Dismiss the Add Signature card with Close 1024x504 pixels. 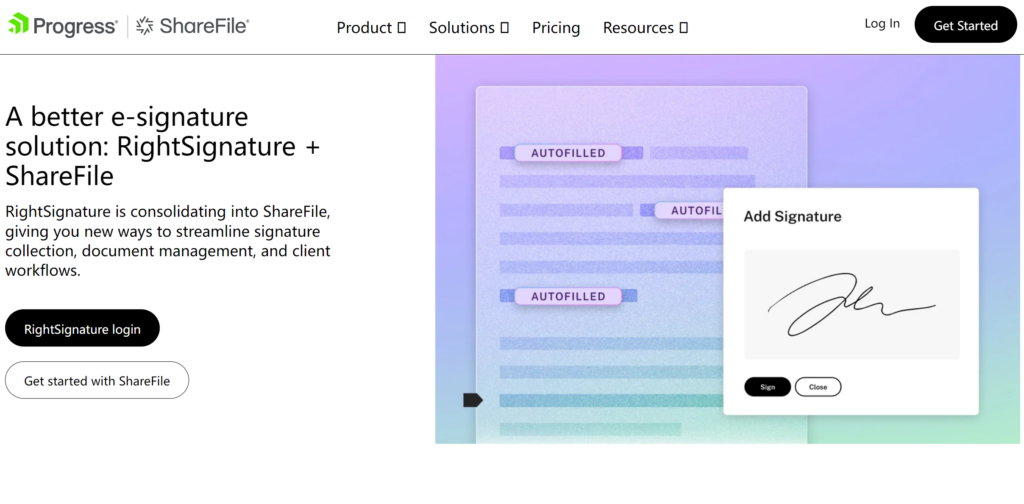(818, 387)
